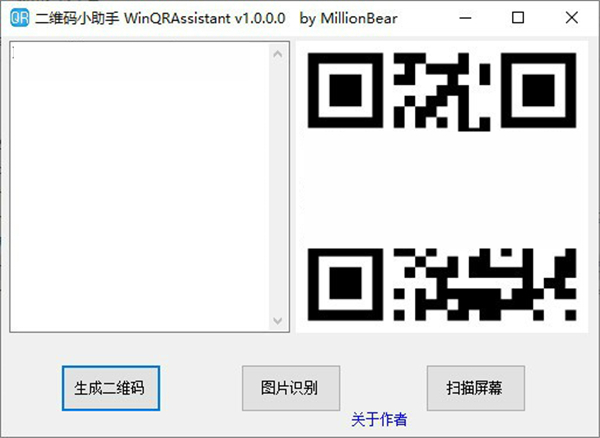Click the QR code's top-left finder square
Screen dimensions: 600x438
click(343, 86)
